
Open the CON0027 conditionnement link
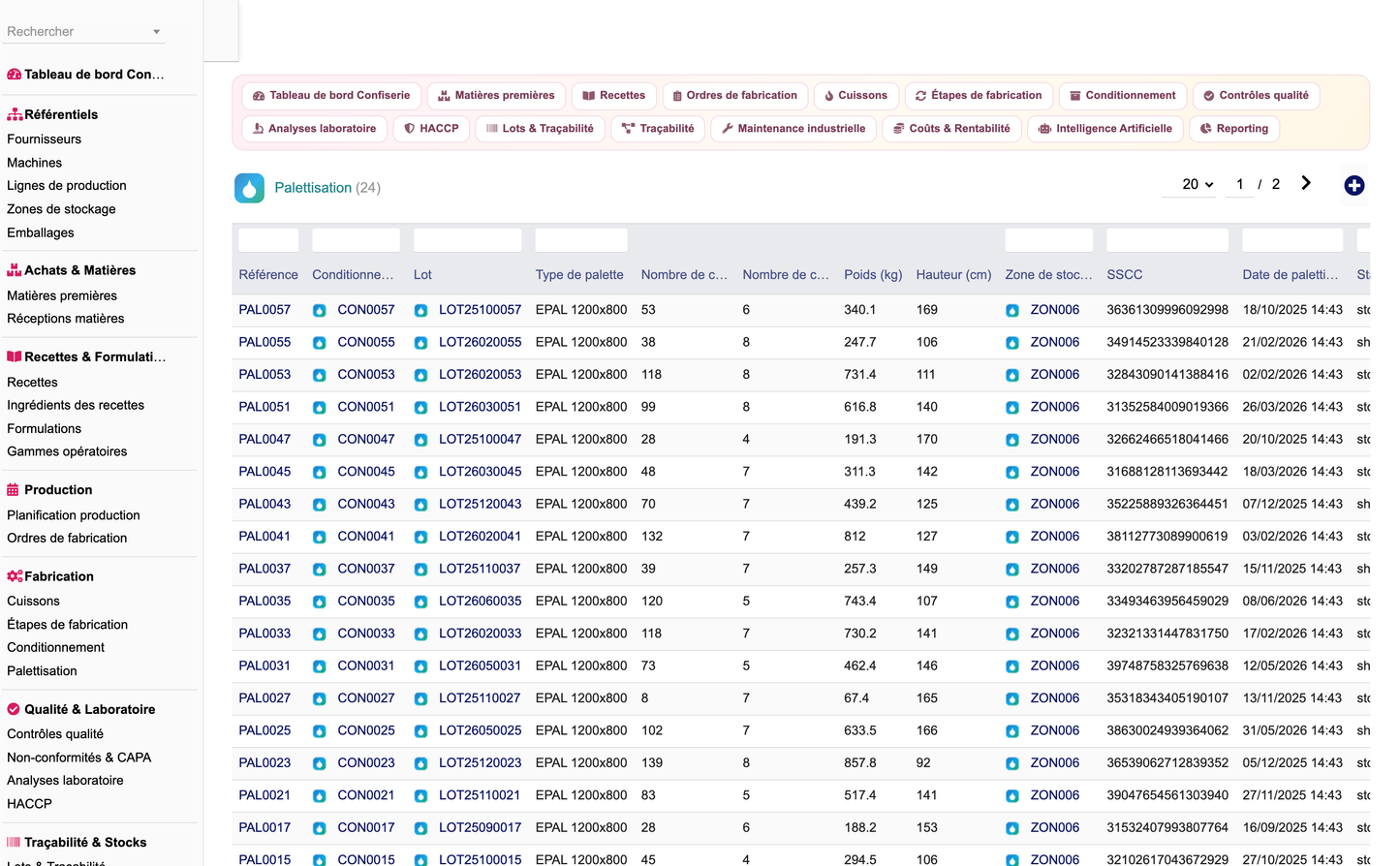[365, 697]
